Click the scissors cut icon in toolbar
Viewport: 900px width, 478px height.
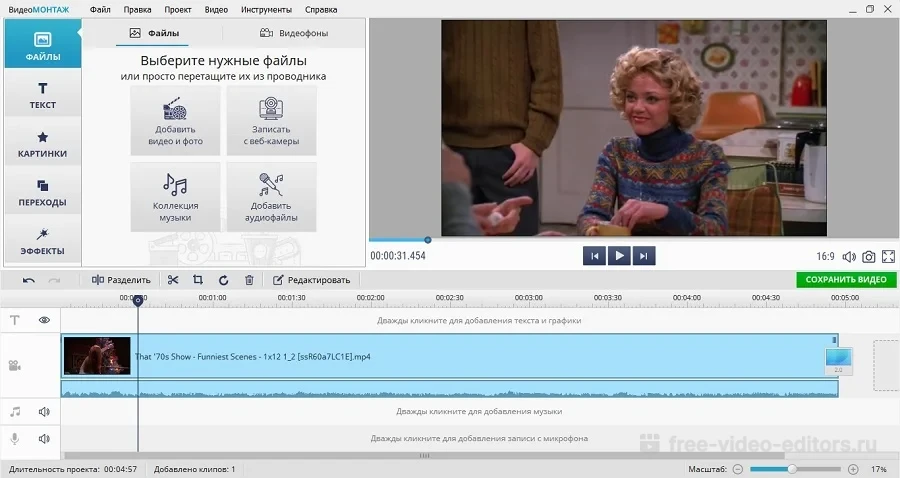coord(173,280)
